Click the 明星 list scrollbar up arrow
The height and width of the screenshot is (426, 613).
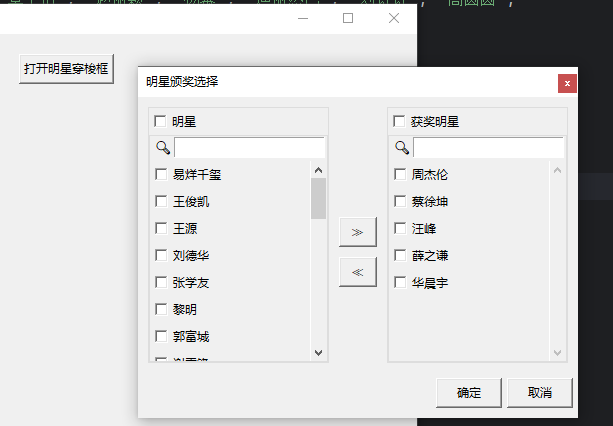click(x=318, y=170)
